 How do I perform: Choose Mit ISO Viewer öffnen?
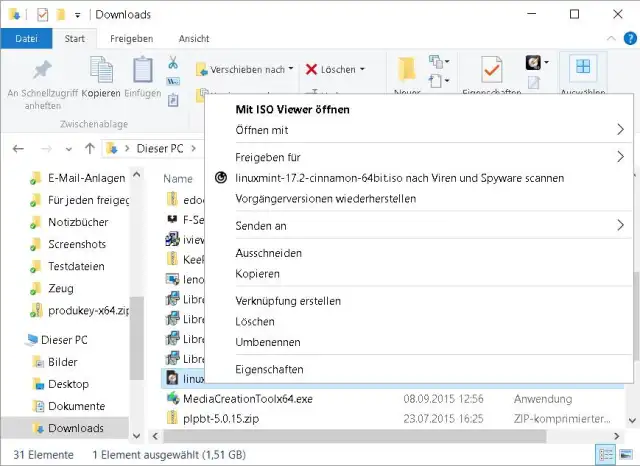click(292, 109)
